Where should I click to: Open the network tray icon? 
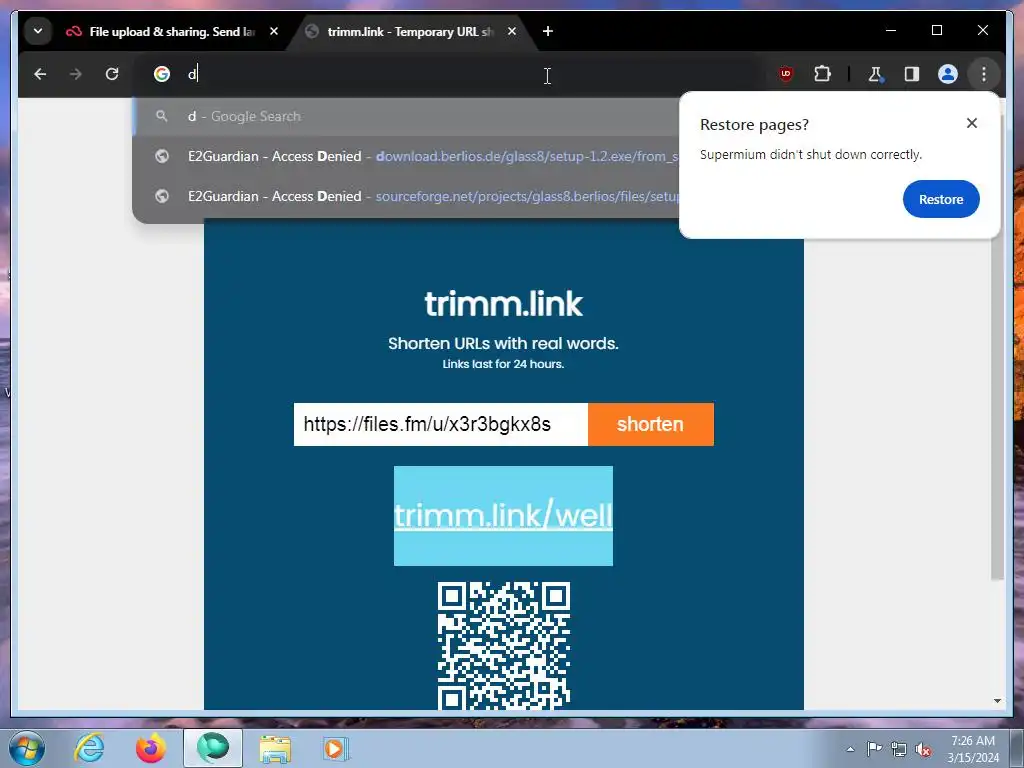[x=899, y=749]
